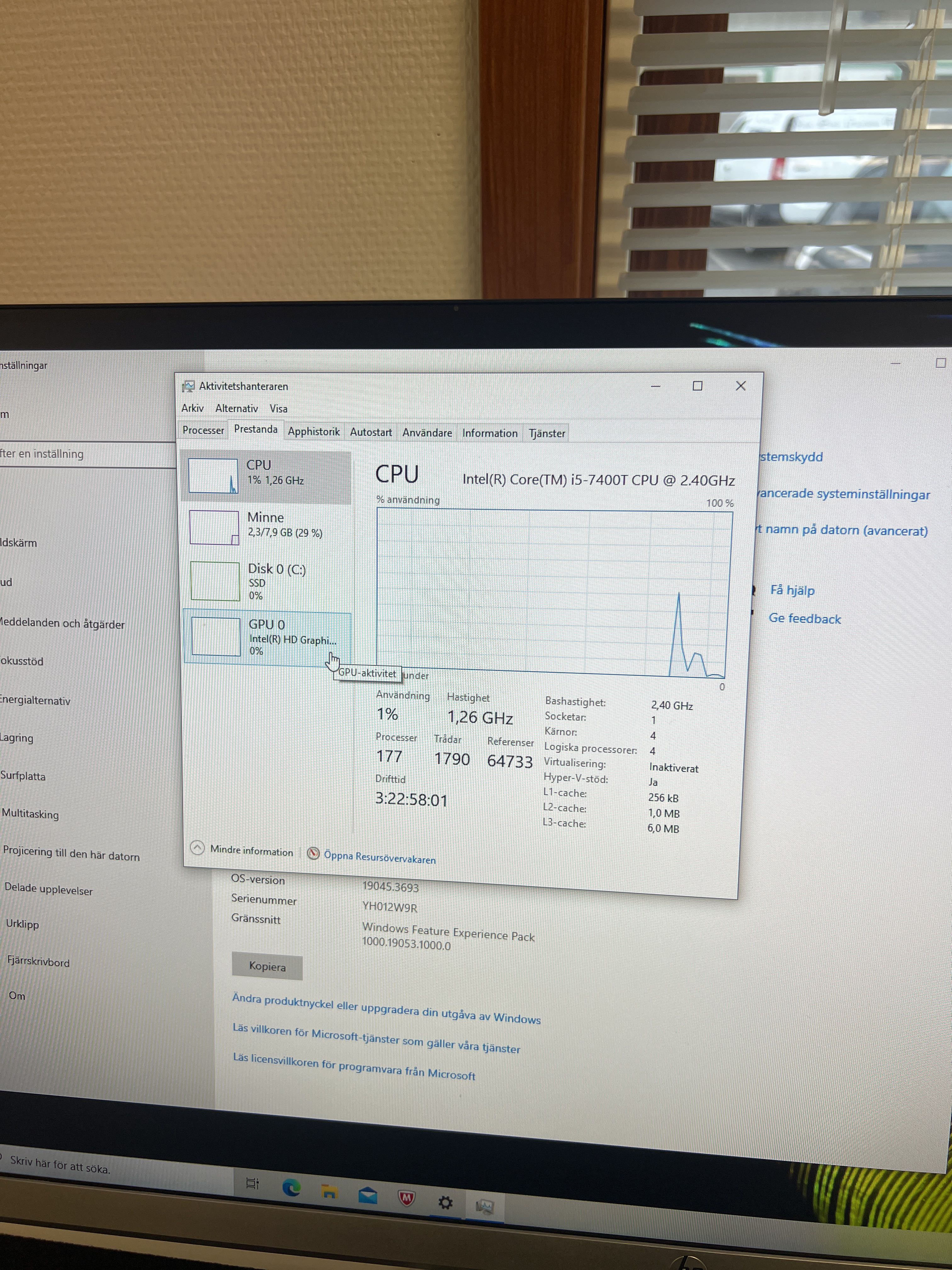Open McAfee icon in the taskbar
This screenshot has width=952, height=1270.
406,1198
